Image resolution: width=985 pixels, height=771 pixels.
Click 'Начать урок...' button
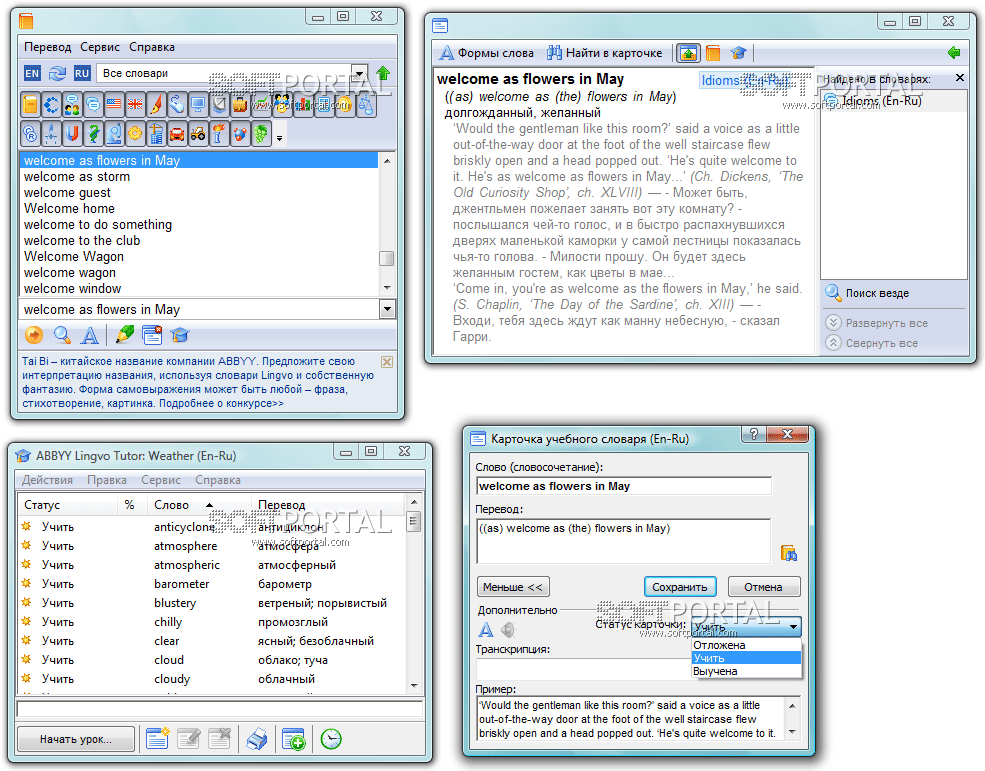76,739
